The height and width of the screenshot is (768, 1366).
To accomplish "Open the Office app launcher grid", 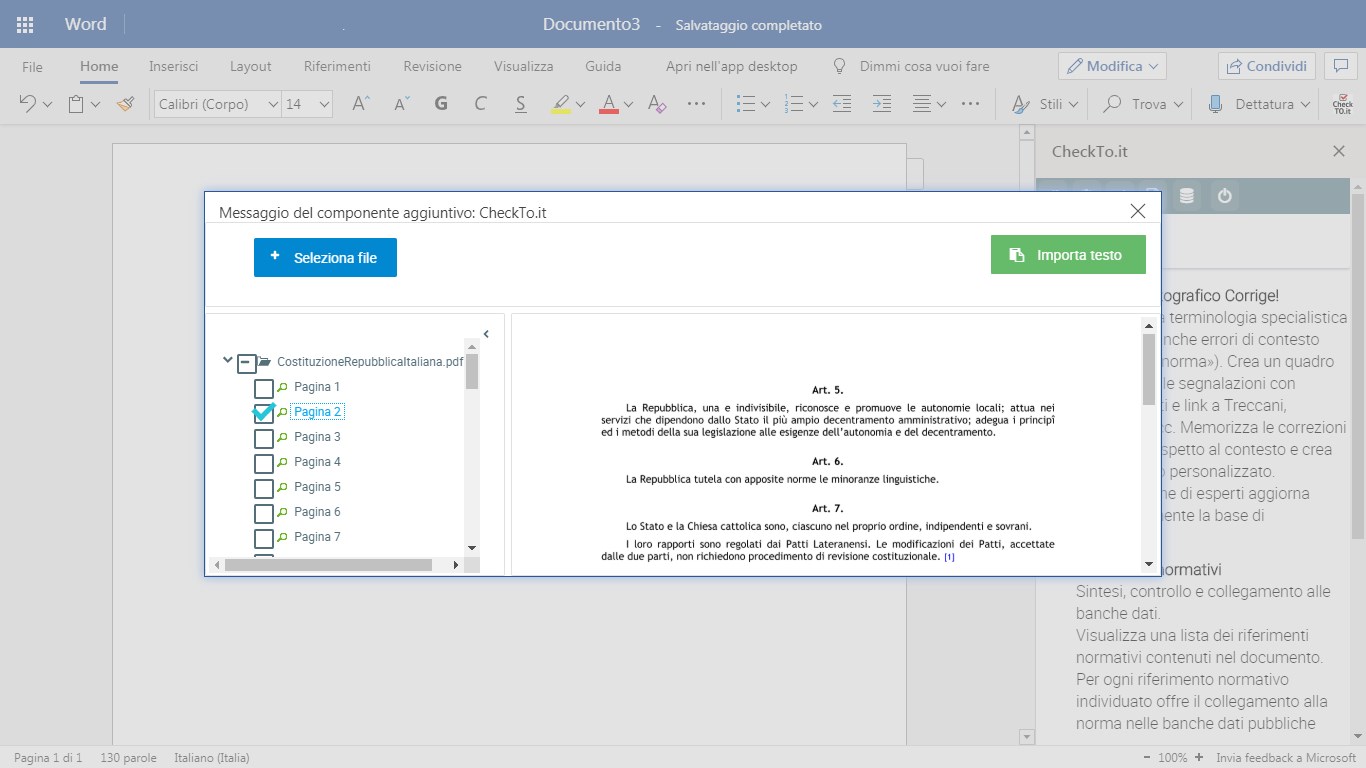I will 25,25.
